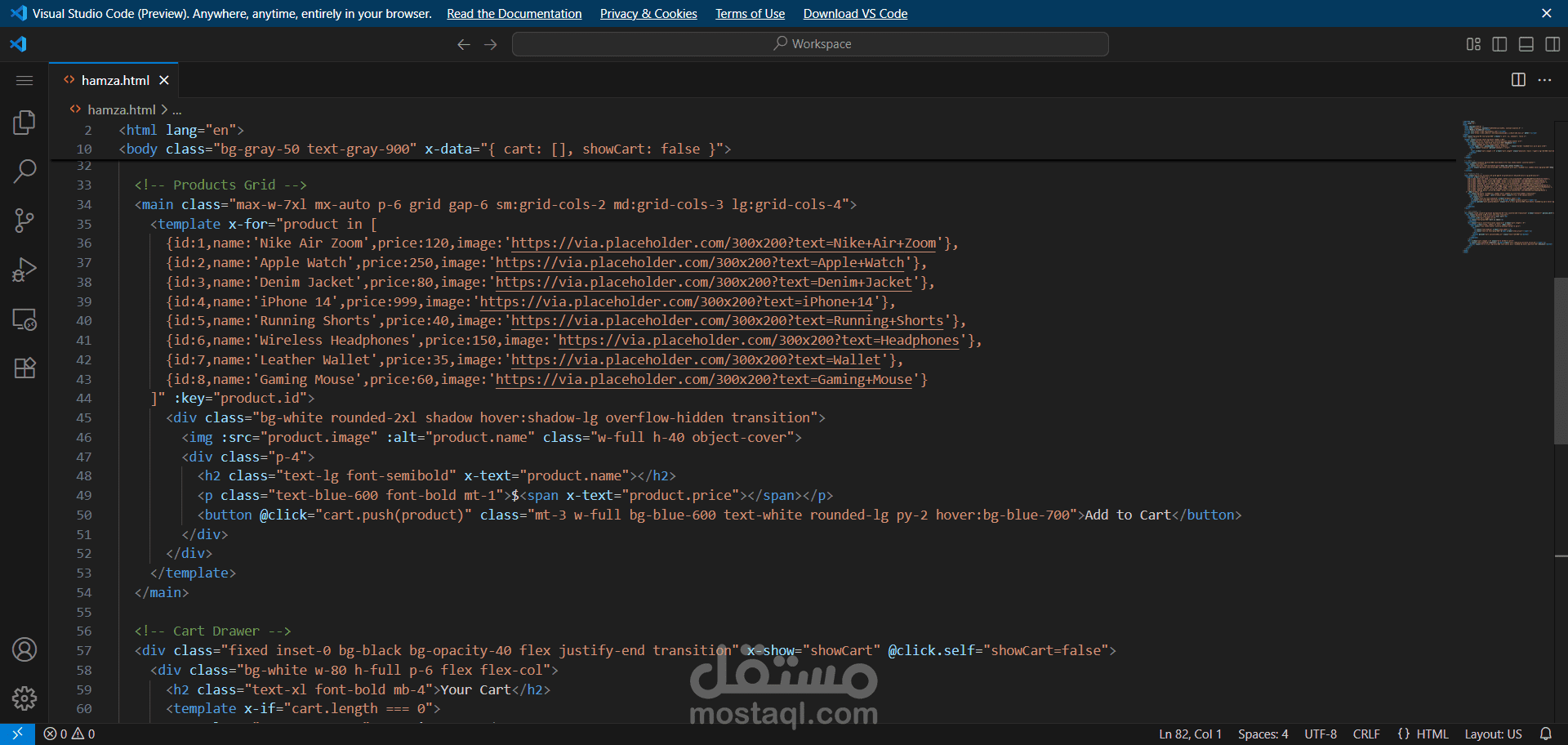The image size is (1568, 745).
Task: Dismiss the top preview banner
Action: (x=1546, y=14)
